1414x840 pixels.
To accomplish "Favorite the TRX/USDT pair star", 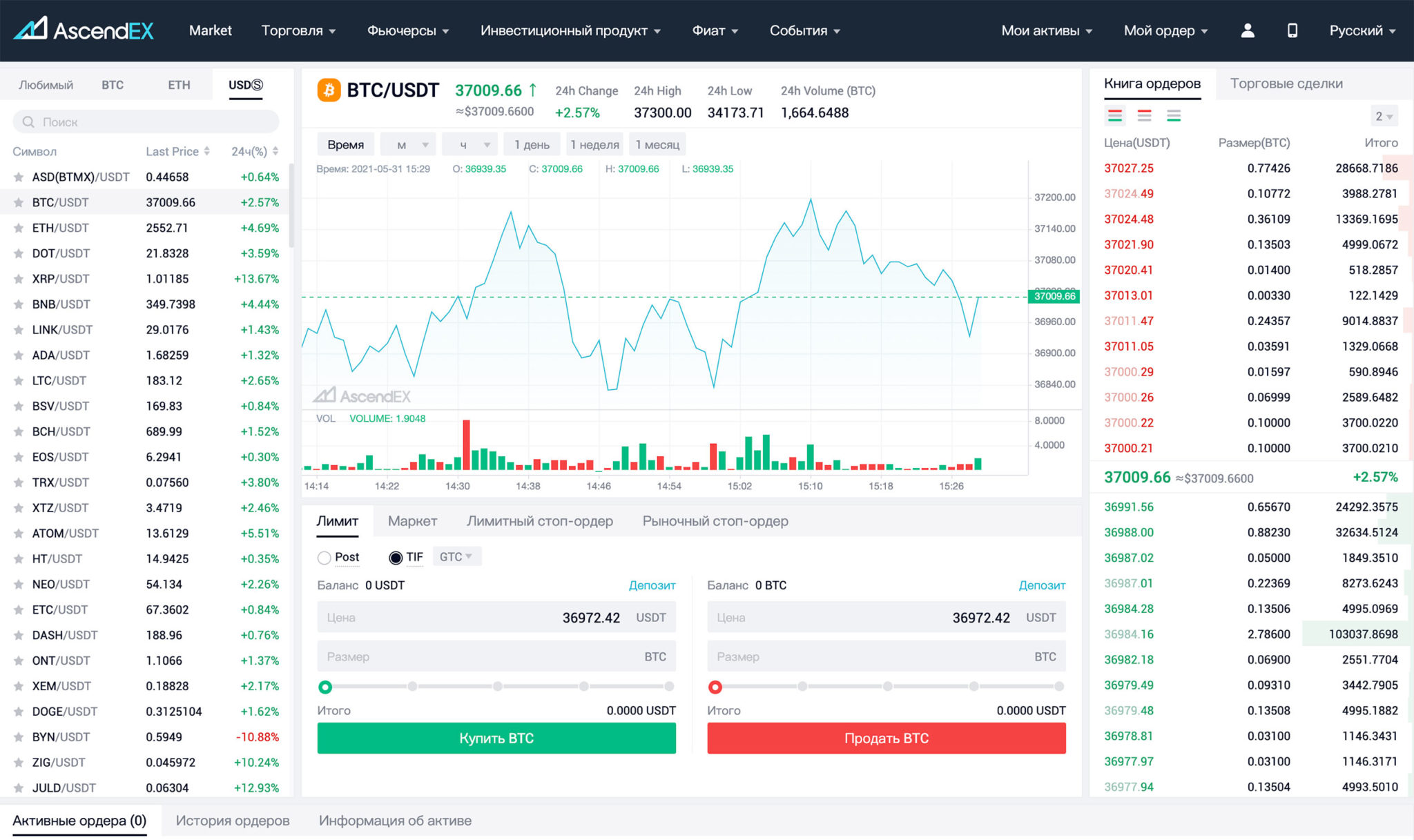I will (19, 482).
